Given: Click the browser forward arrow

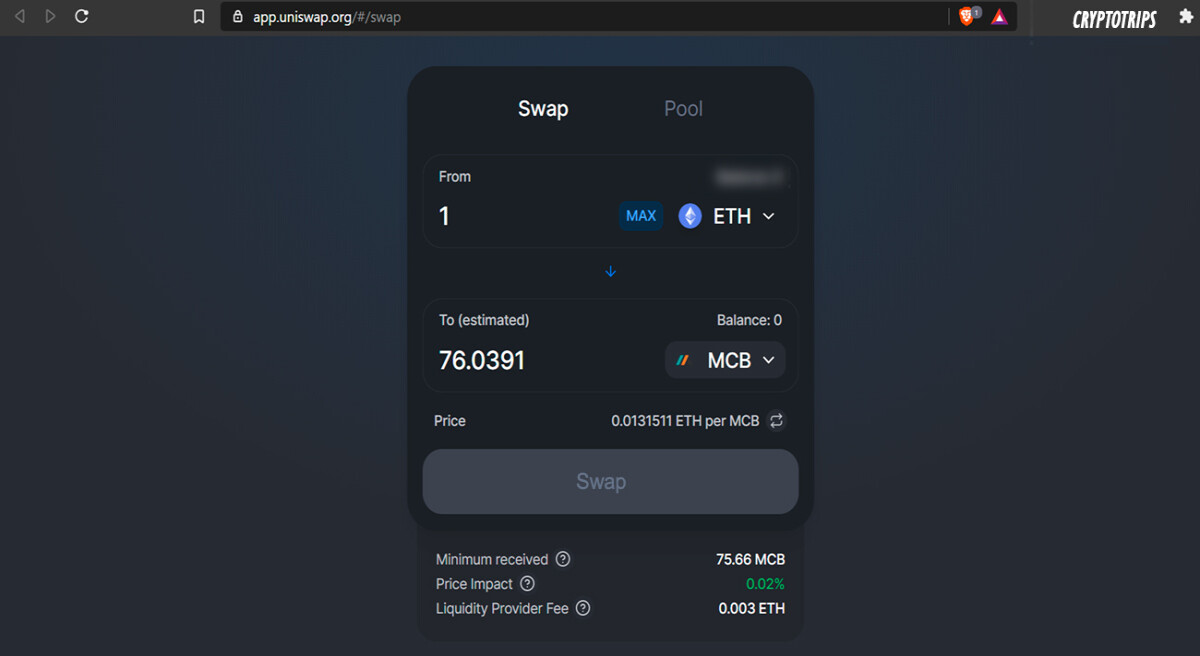Looking at the screenshot, I should tap(50, 16).
